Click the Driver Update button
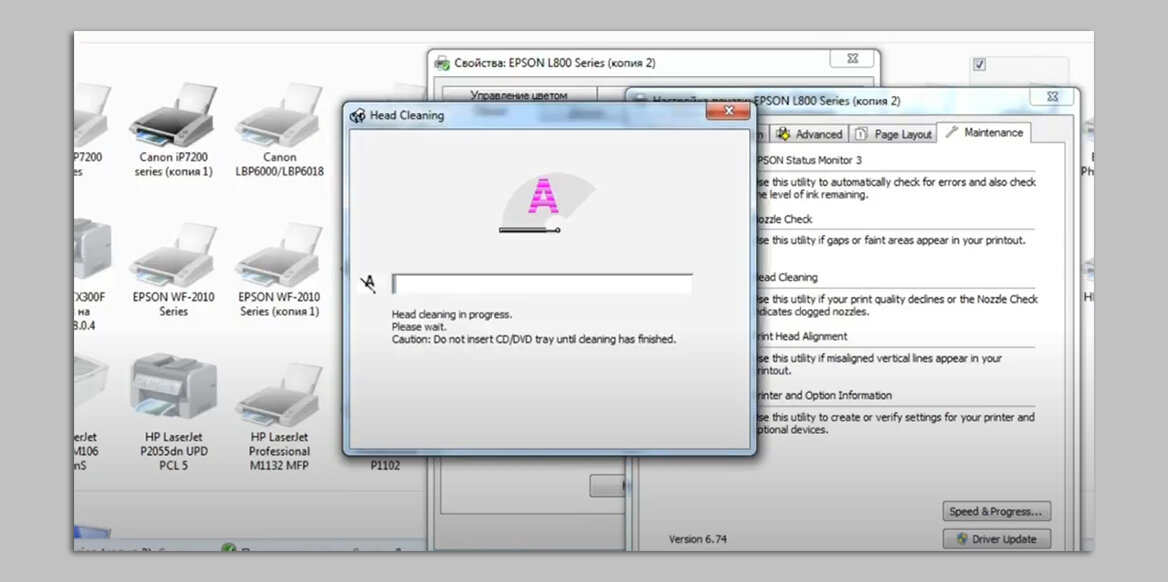The height and width of the screenshot is (582, 1168). tap(997, 540)
